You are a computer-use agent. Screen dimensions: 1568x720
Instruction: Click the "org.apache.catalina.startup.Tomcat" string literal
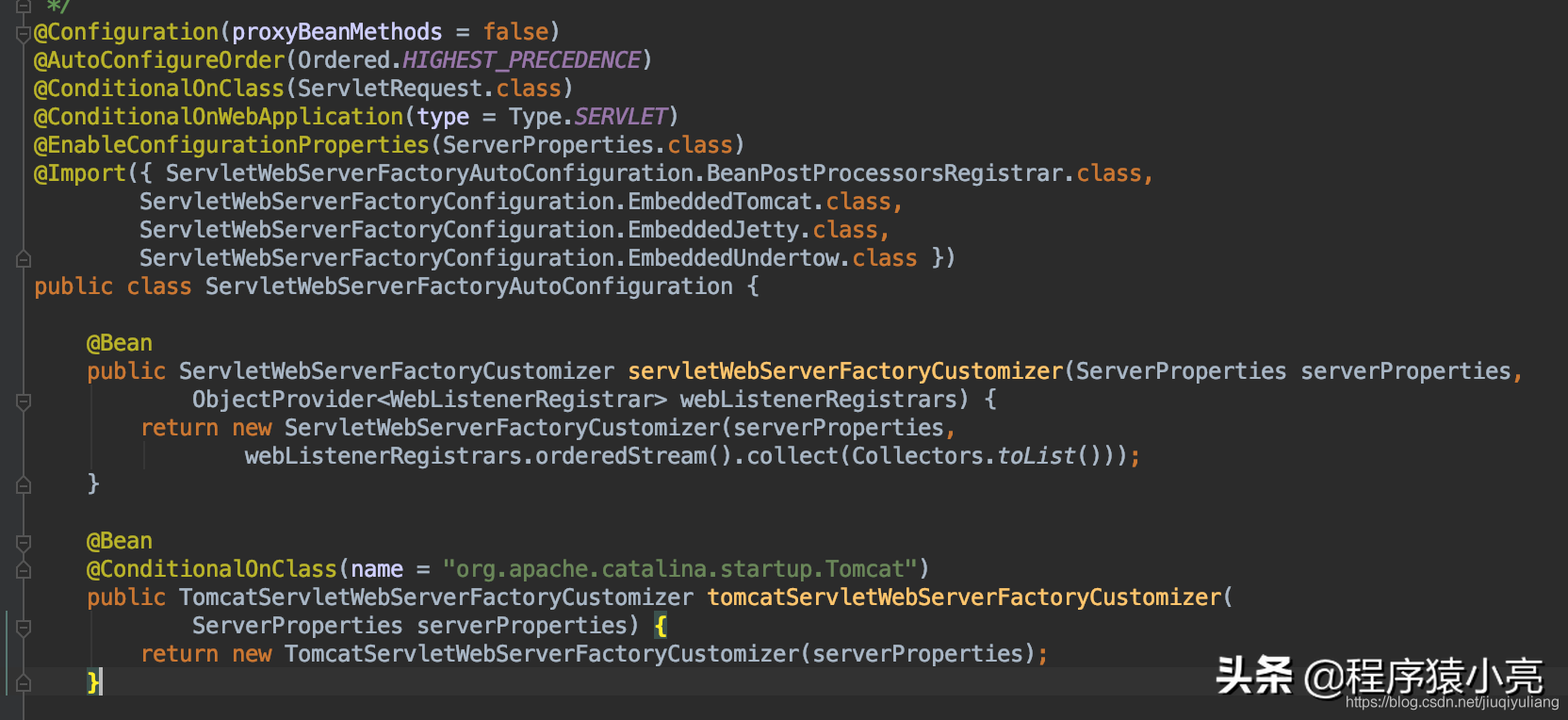[x=679, y=569]
